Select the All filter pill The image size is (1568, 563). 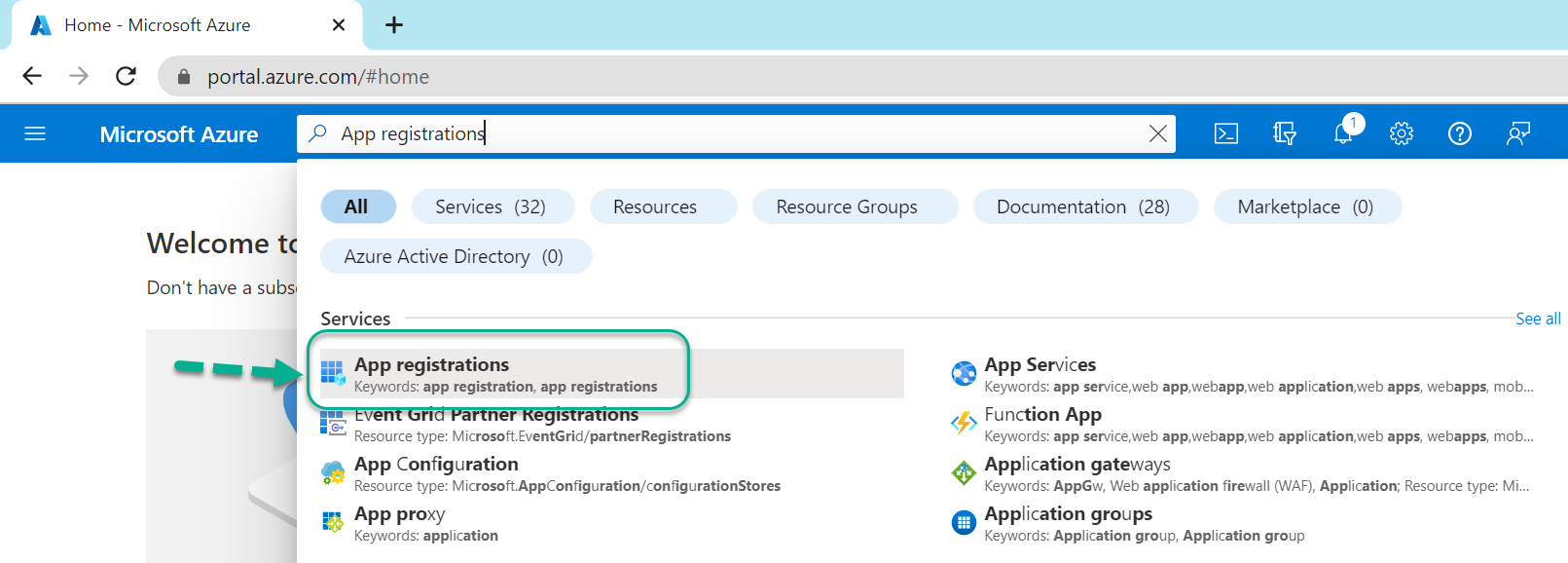point(358,206)
